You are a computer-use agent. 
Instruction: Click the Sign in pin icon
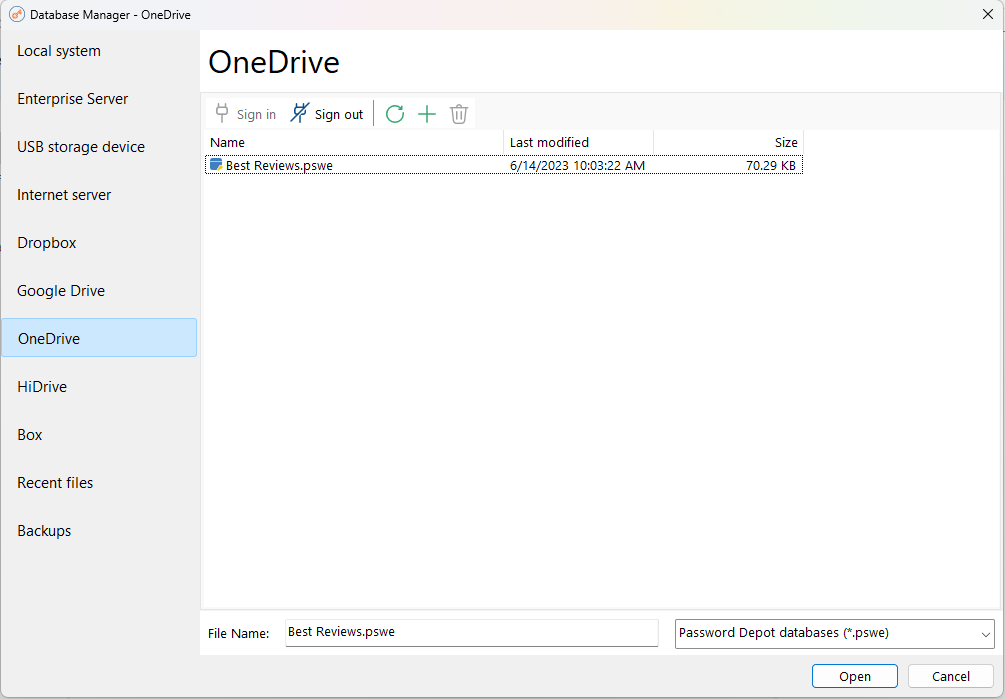click(x=224, y=113)
